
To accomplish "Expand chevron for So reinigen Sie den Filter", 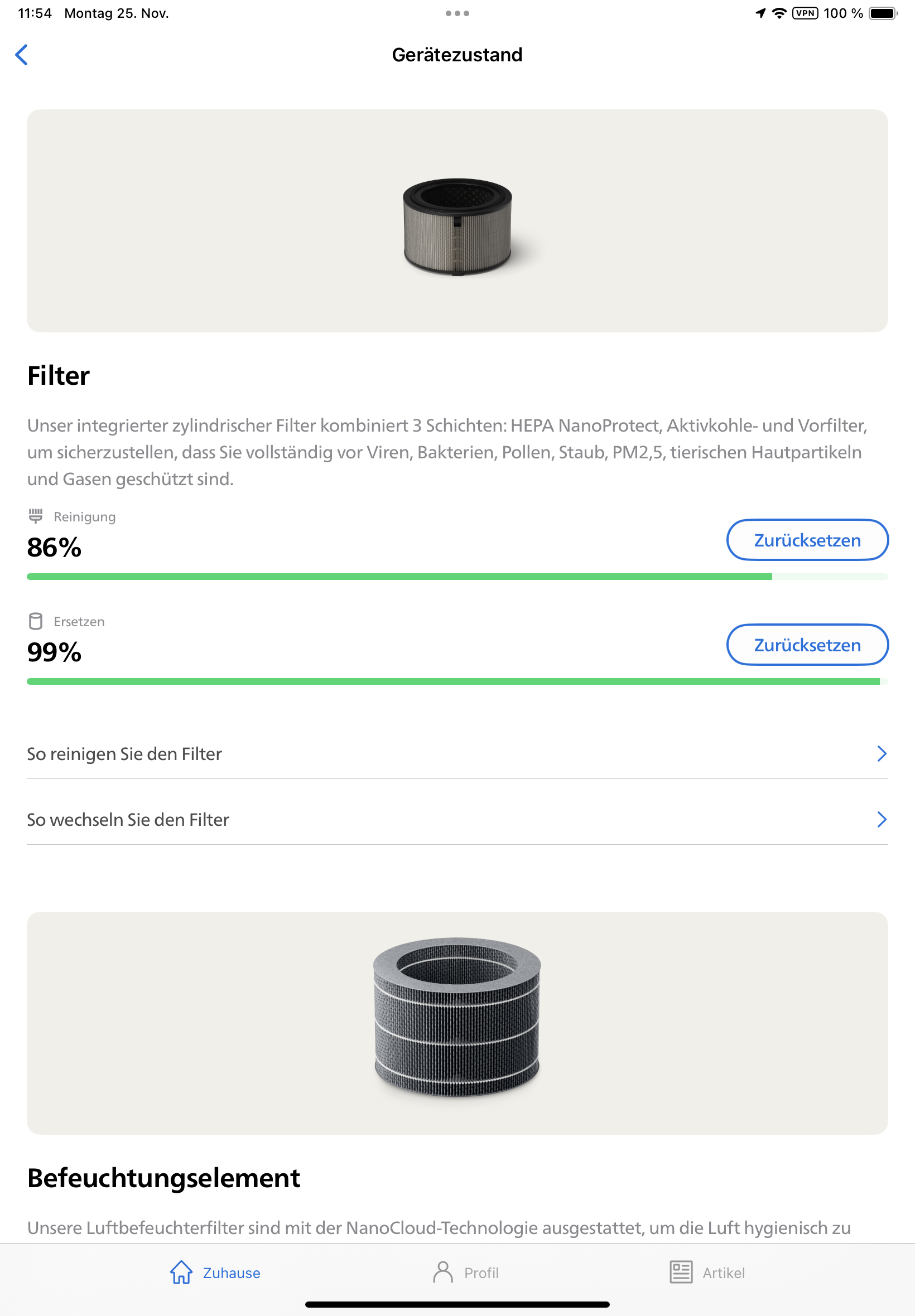I will 882,754.
